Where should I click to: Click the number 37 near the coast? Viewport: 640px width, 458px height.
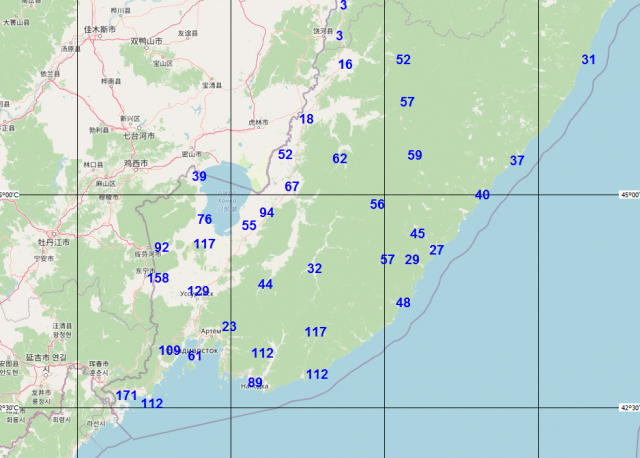517,161
